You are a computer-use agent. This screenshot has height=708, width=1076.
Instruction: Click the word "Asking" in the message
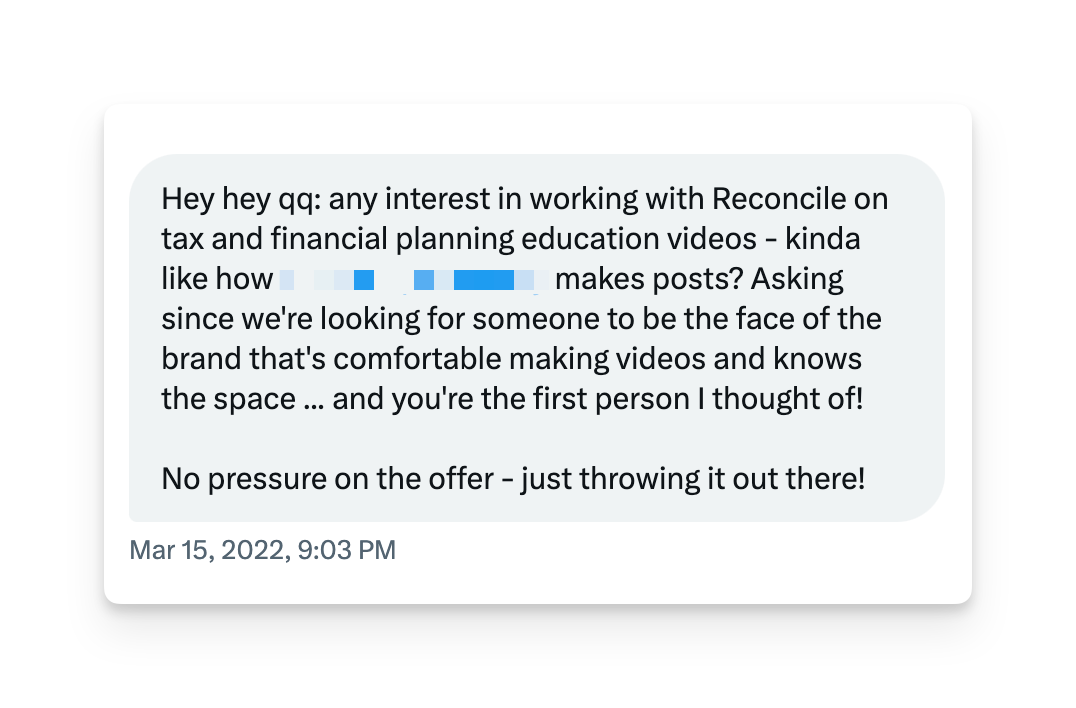797,280
